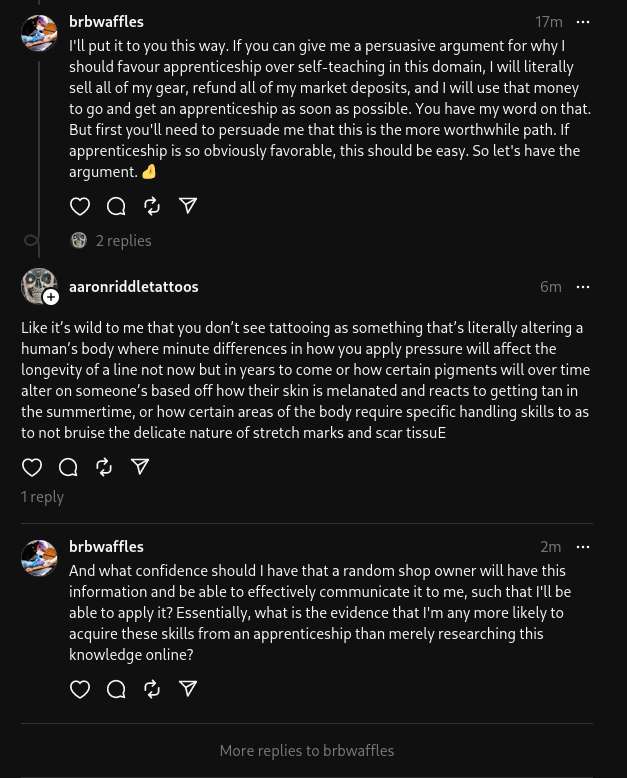The height and width of the screenshot is (778, 627).
Task: Load more replies to brbwaffles
Action: pos(306,751)
